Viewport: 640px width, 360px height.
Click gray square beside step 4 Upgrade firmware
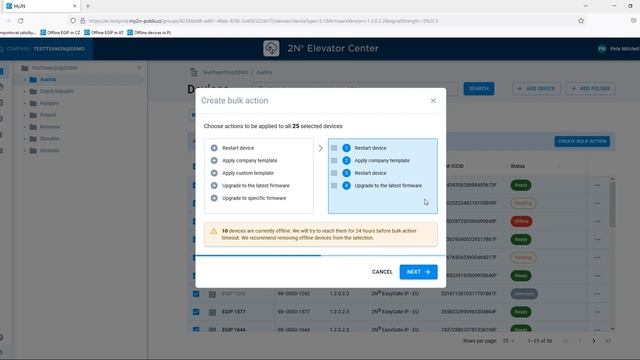tap(334, 186)
